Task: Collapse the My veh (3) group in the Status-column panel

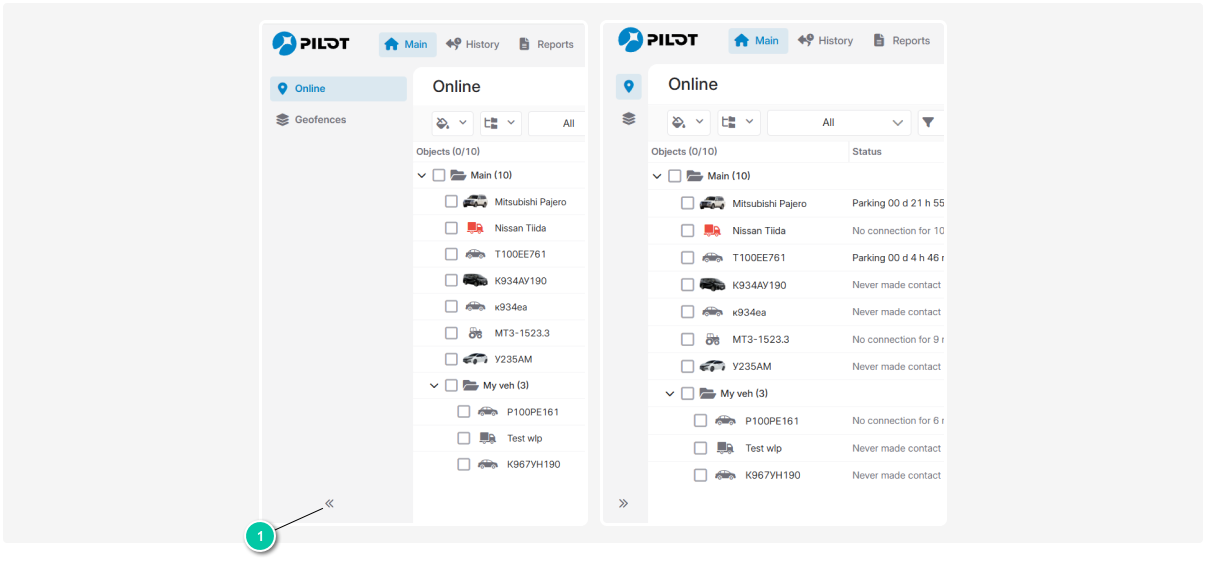Action: coord(670,394)
